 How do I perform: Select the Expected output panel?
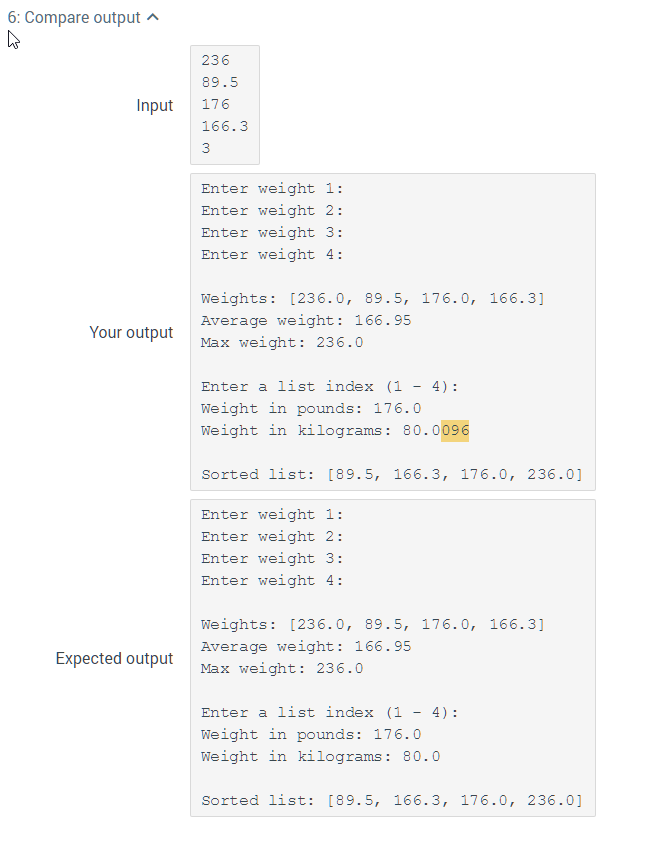[x=390, y=655]
